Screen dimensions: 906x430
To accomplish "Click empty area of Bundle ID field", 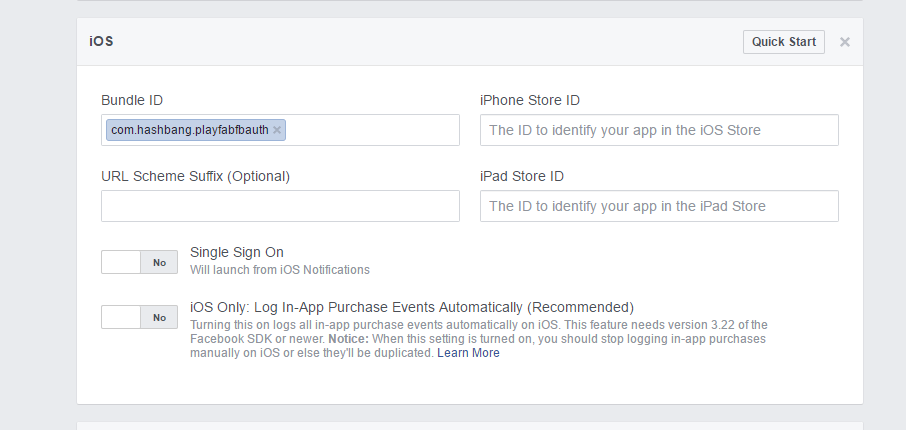I will tap(372, 130).
